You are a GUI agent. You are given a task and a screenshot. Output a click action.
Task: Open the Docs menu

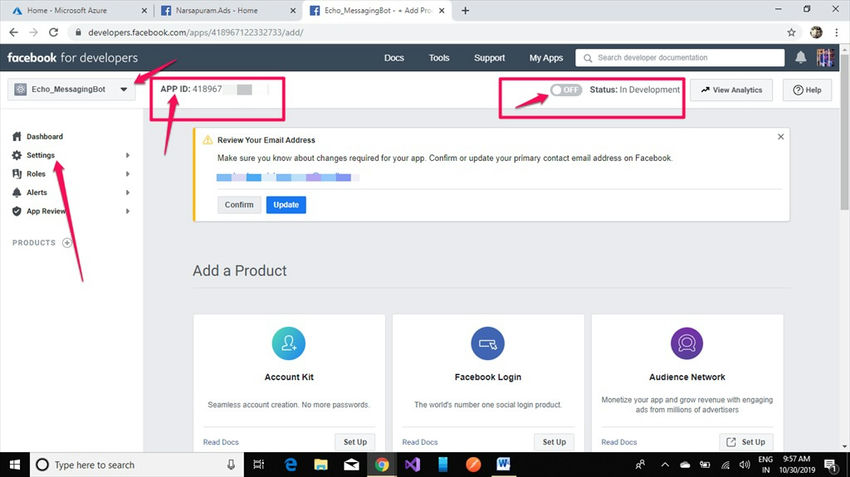[x=394, y=57]
